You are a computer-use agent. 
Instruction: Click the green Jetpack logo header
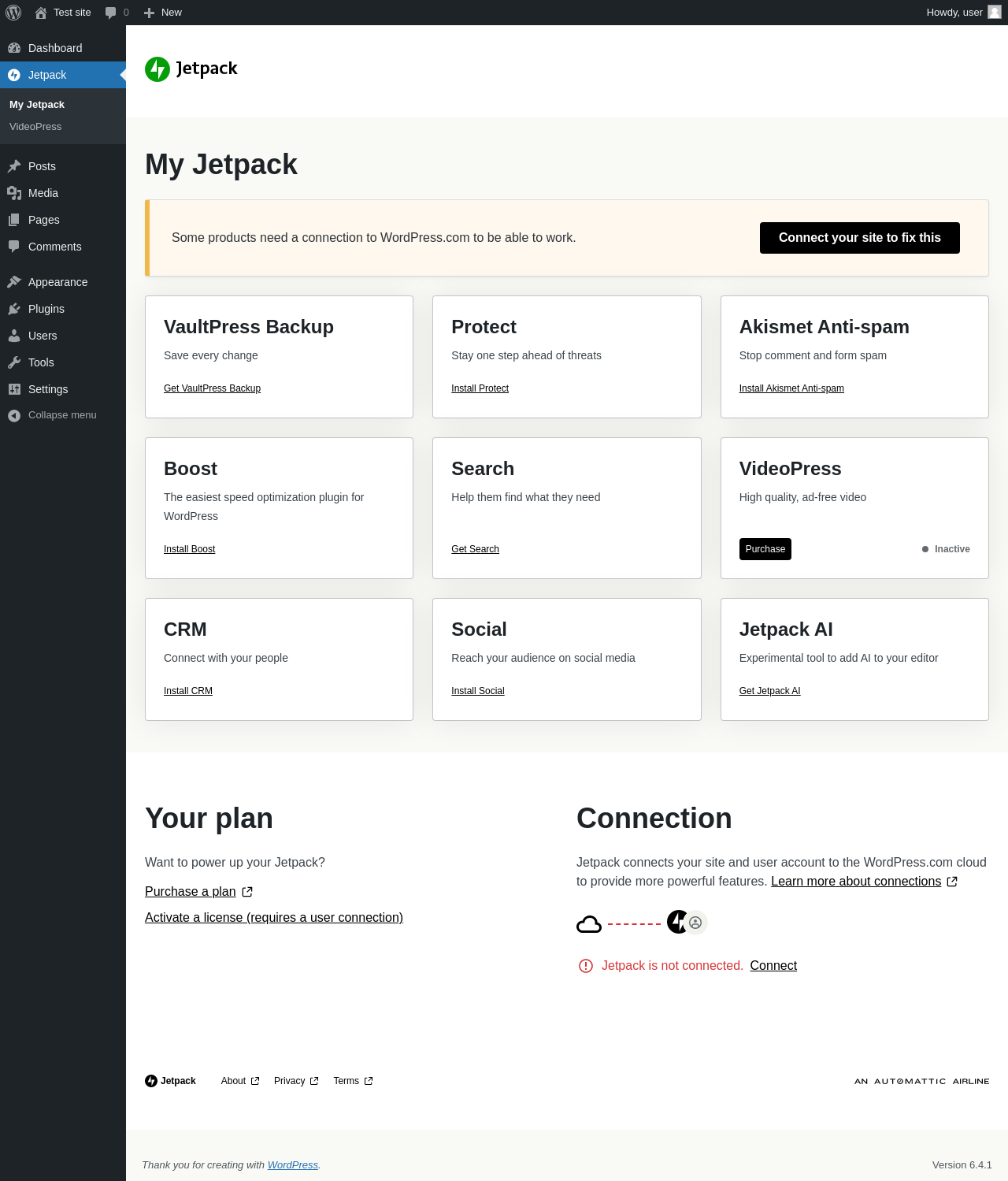pos(191,69)
